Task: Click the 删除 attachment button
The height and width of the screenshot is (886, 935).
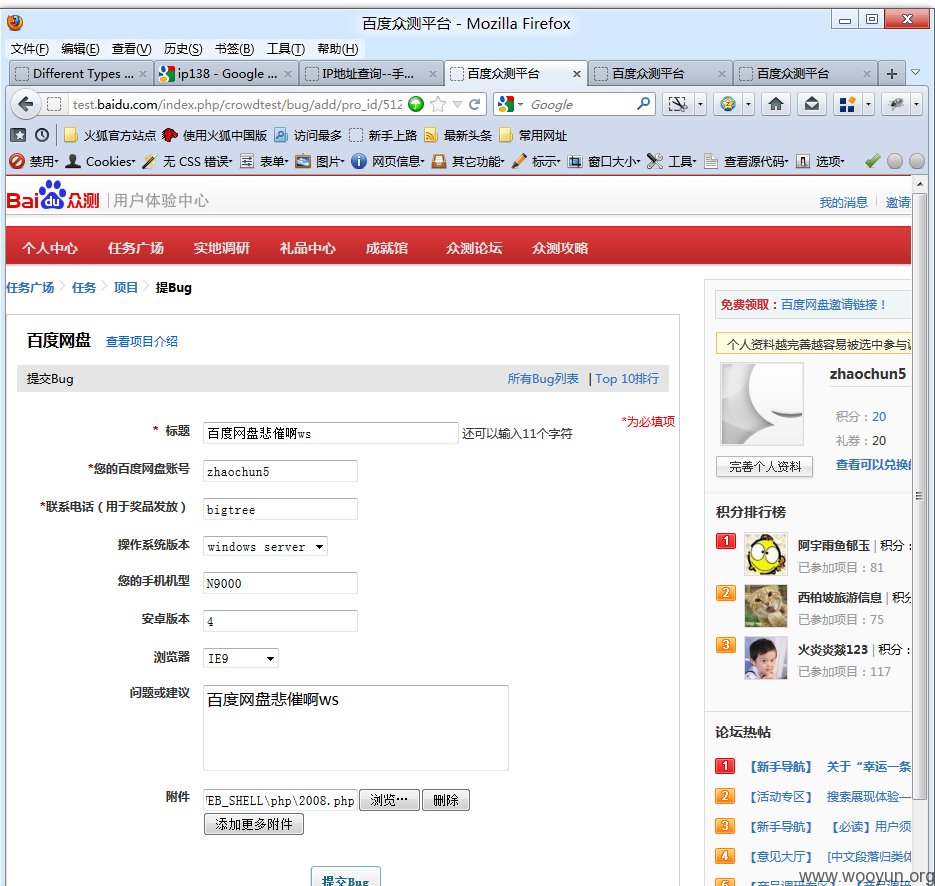Action: click(445, 800)
